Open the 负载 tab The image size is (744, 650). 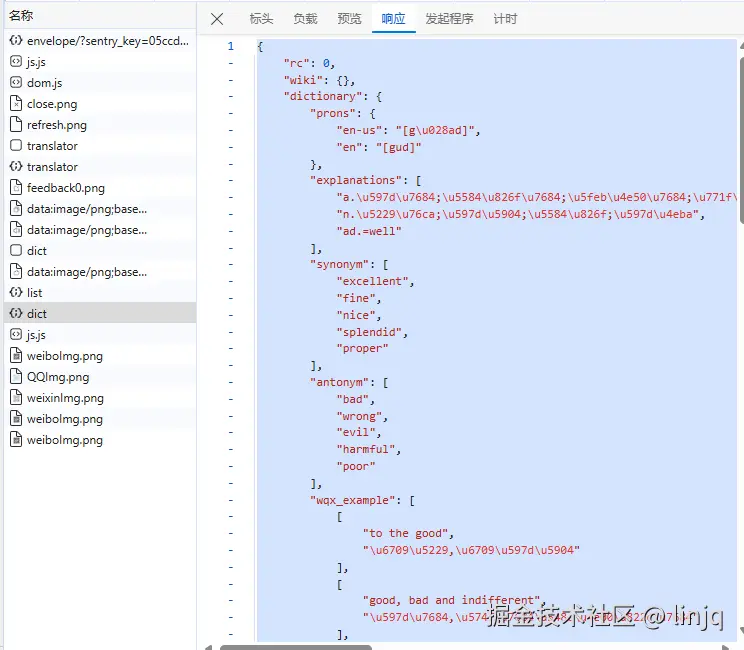coord(305,19)
